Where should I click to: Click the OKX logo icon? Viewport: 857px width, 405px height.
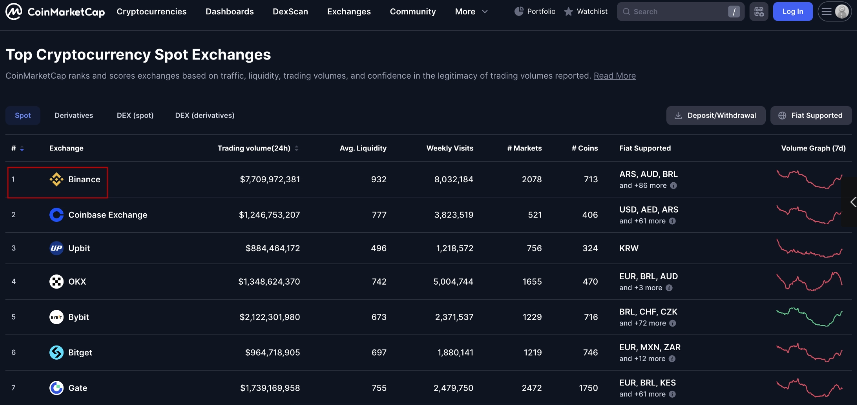[x=56, y=282]
